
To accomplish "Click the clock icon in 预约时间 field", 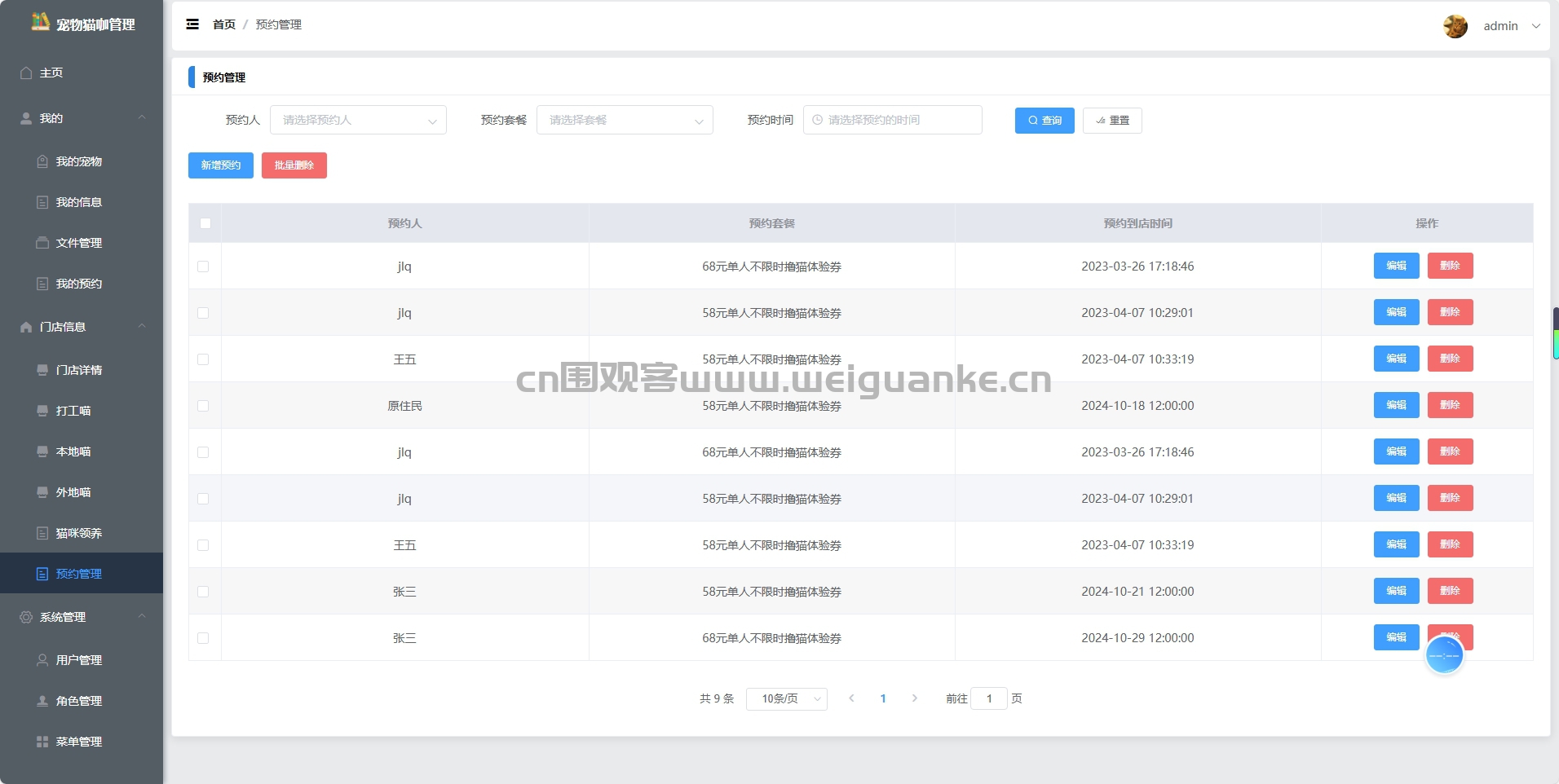I will [x=817, y=120].
